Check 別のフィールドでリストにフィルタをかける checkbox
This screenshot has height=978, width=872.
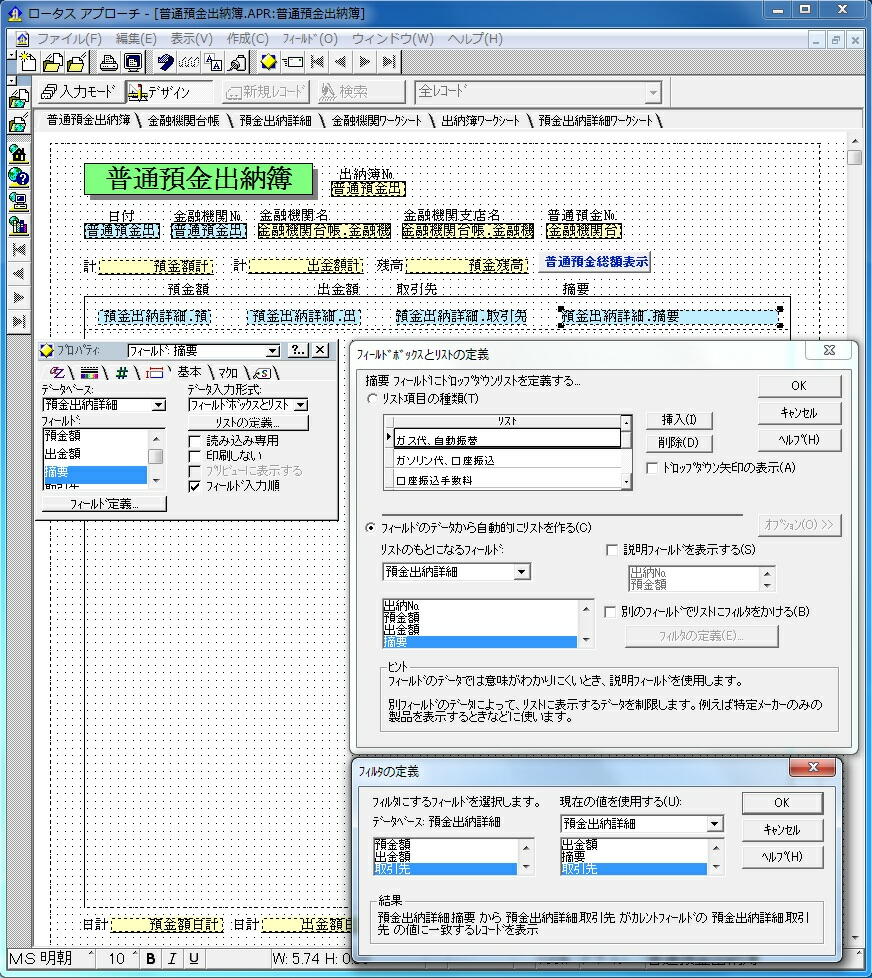(610, 612)
